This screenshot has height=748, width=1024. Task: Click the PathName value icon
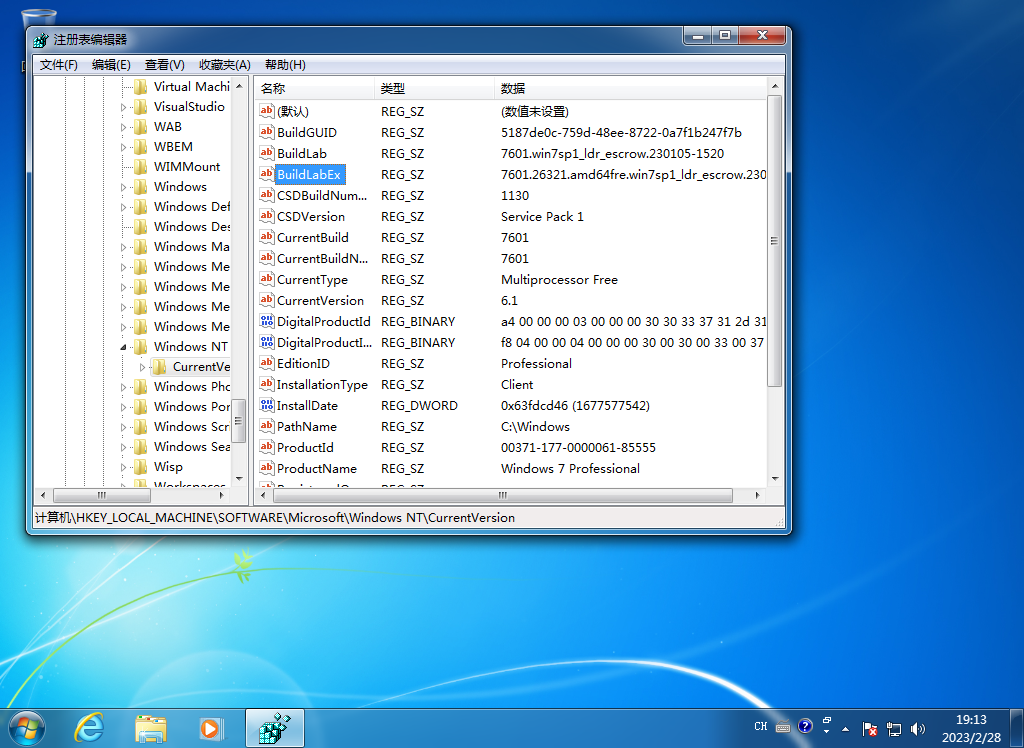point(266,426)
